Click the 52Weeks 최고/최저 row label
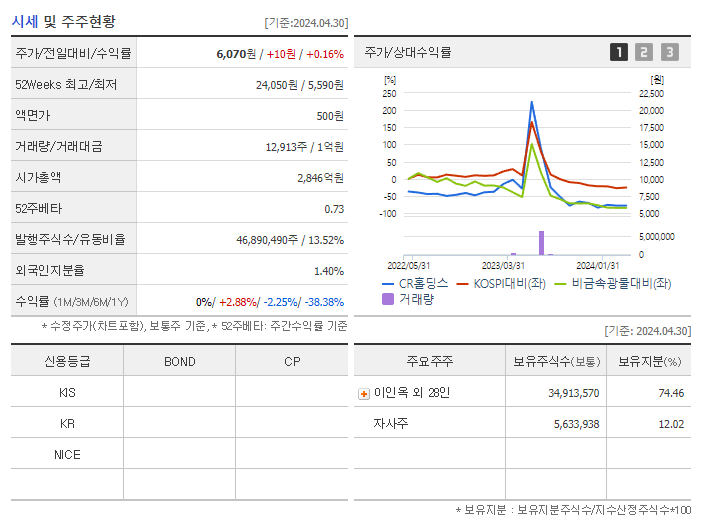 [66, 85]
